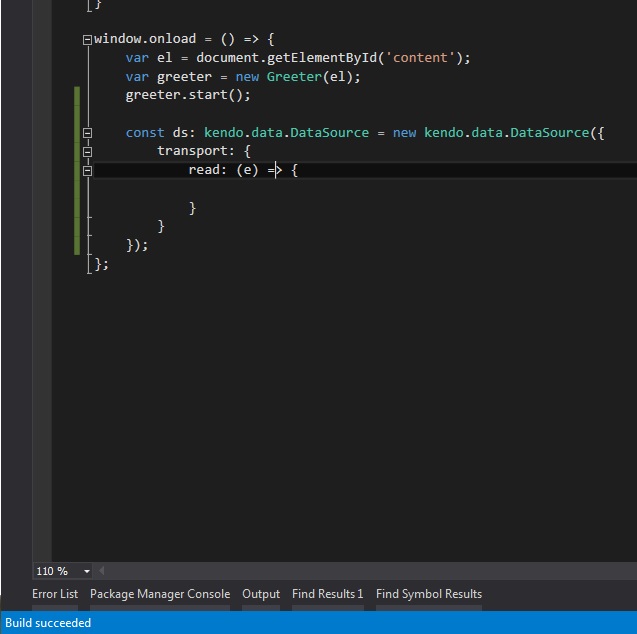This screenshot has height=634, width=637.
Task: Open the Find Results 1 tab
Action: click(327, 594)
